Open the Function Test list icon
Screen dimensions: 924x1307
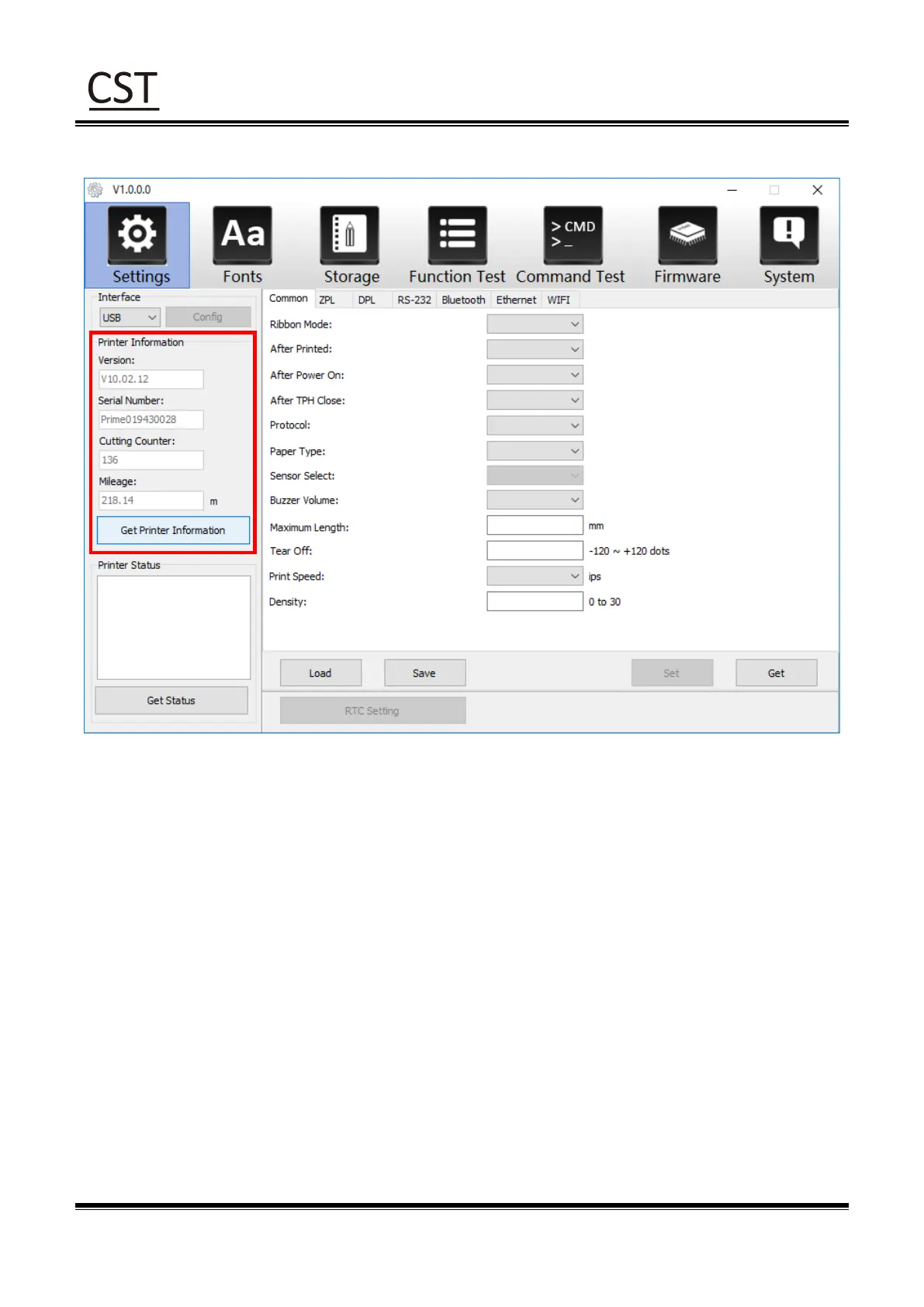457,235
